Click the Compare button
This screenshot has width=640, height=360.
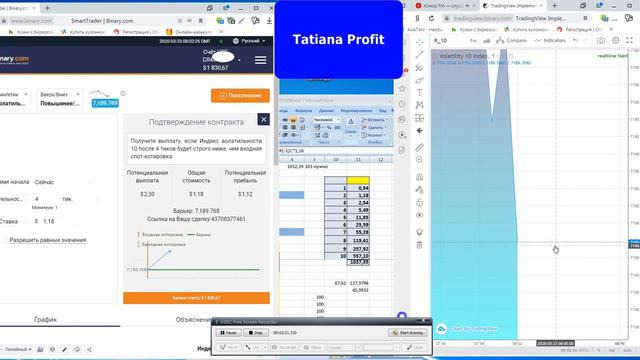point(511,40)
